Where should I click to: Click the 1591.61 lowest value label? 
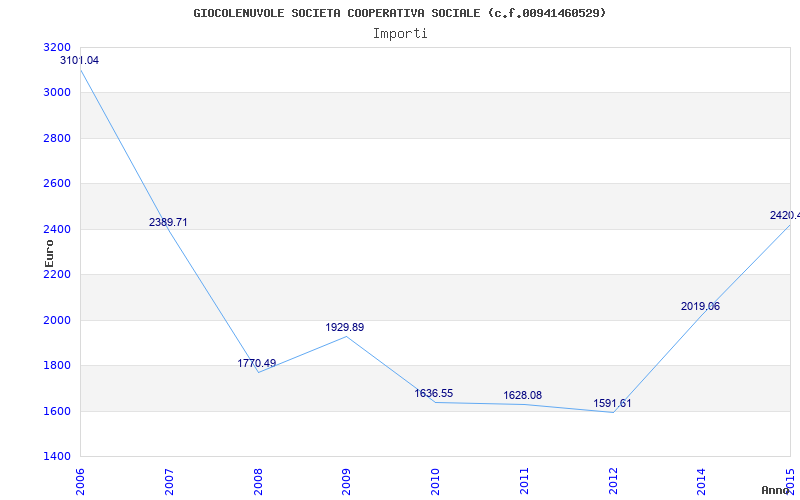(612, 404)
